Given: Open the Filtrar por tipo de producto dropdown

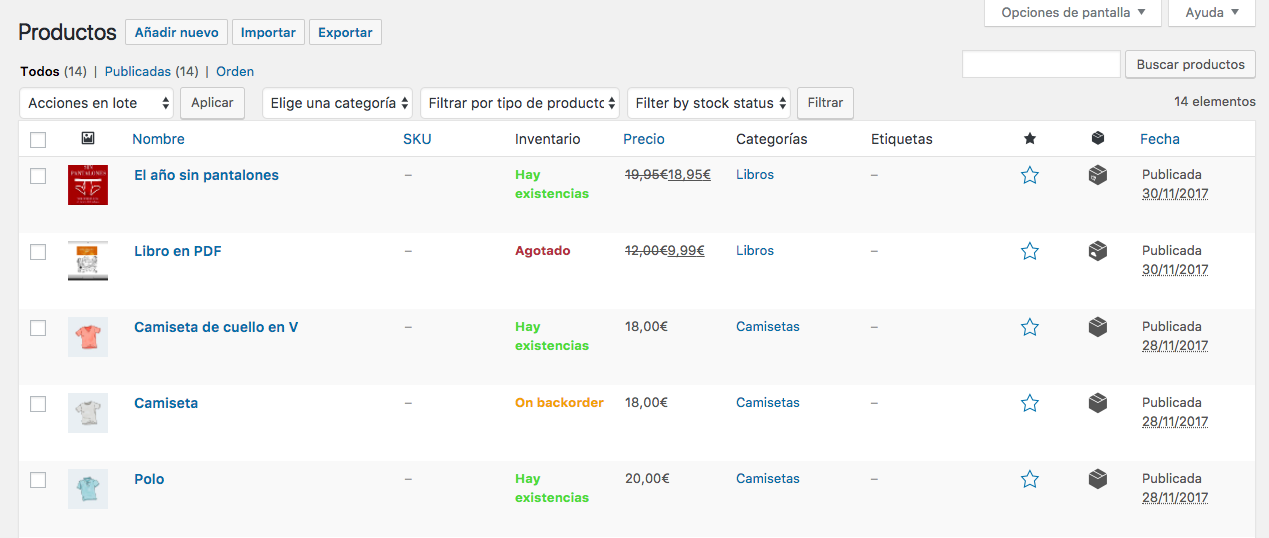Looking at the screenshot, I should pos(520,103).
